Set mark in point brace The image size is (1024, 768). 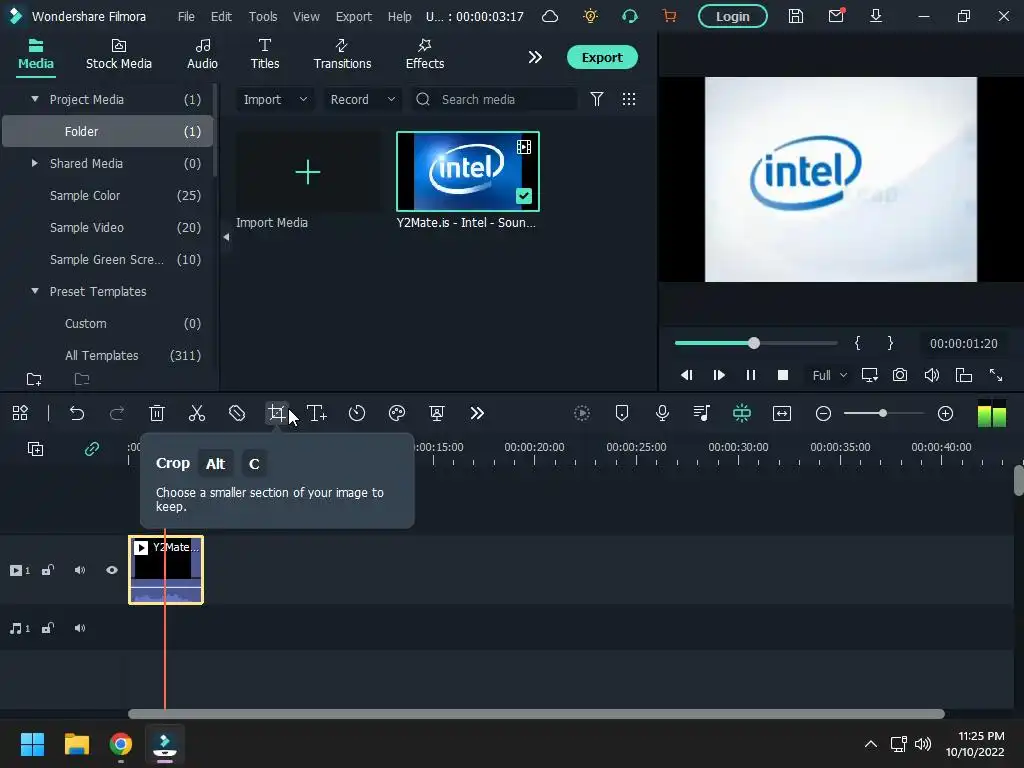coord(857,343)
